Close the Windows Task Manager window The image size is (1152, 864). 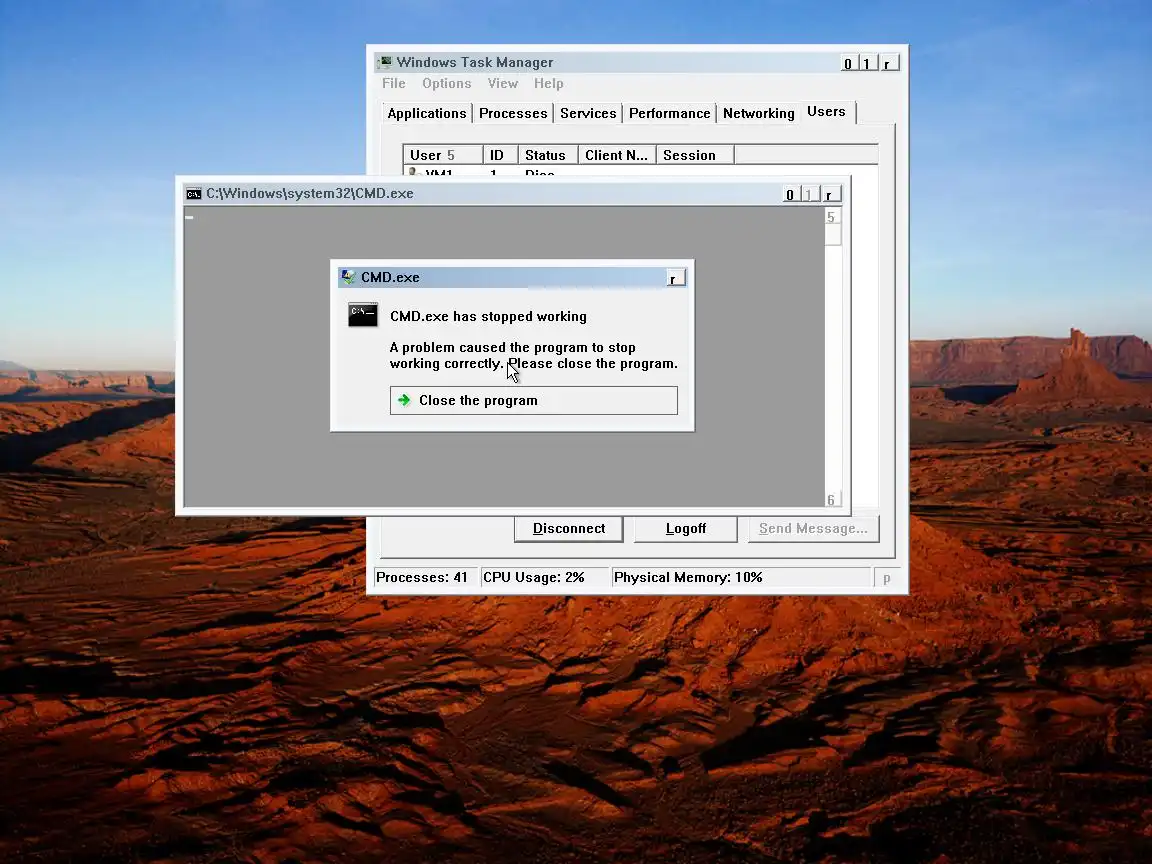pyautogui.click(x=888, y=64)
